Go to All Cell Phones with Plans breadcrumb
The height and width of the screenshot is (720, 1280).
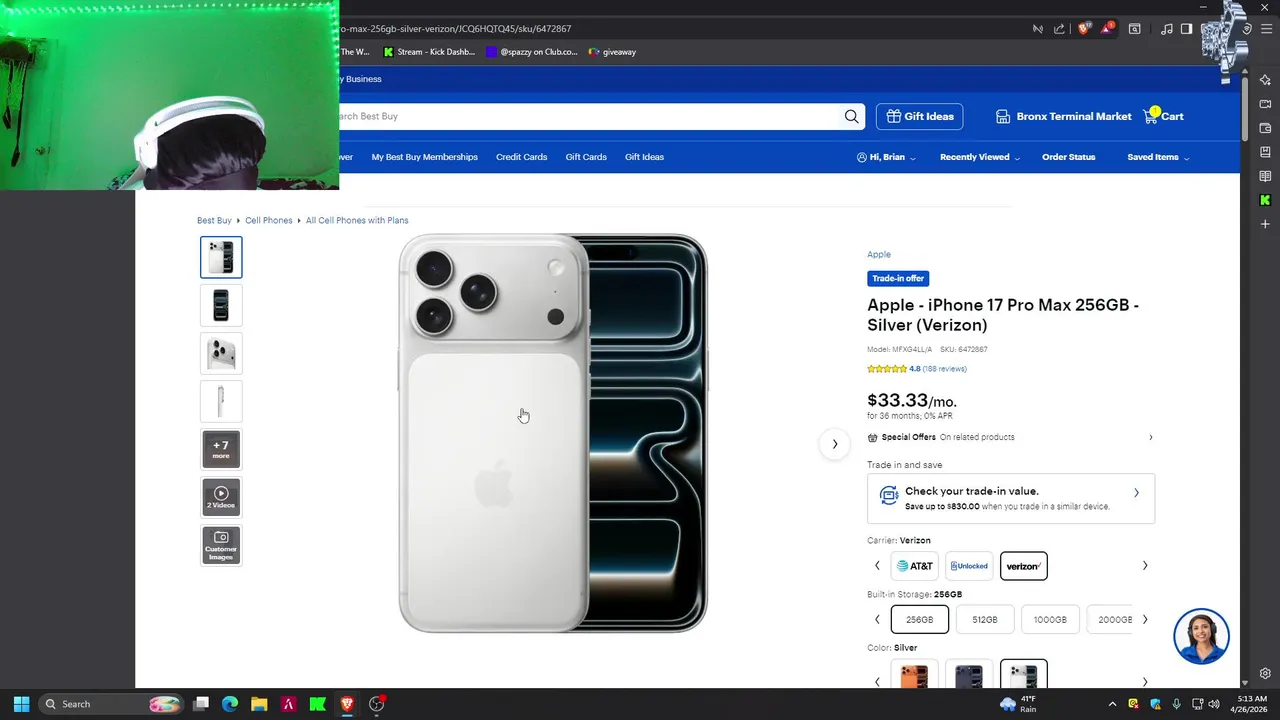[357, 220]
